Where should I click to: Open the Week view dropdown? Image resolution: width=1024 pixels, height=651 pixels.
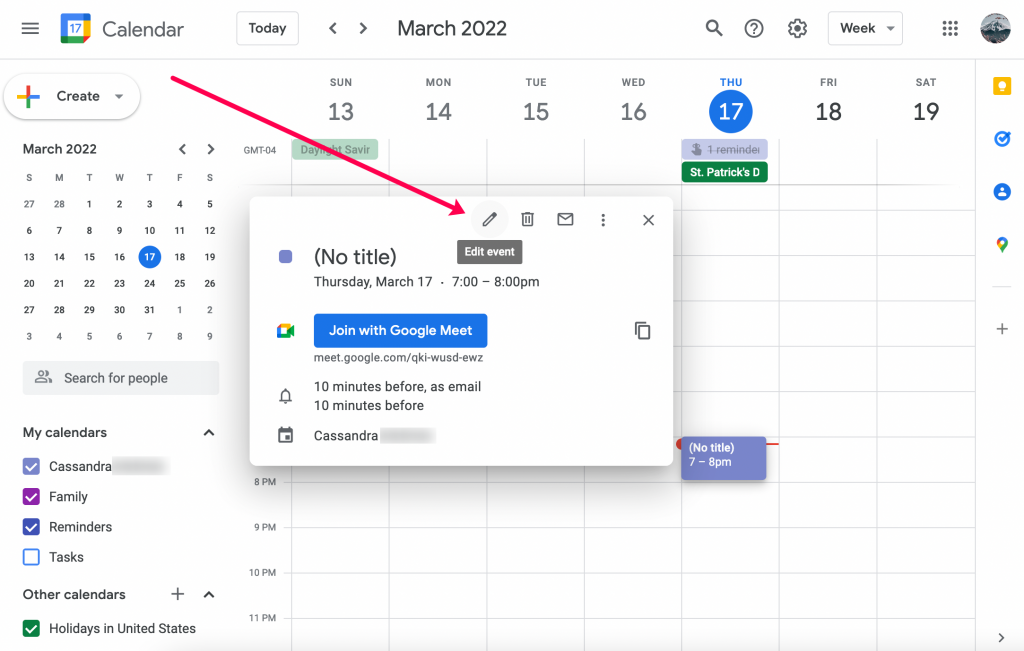[x=865, y=28]
